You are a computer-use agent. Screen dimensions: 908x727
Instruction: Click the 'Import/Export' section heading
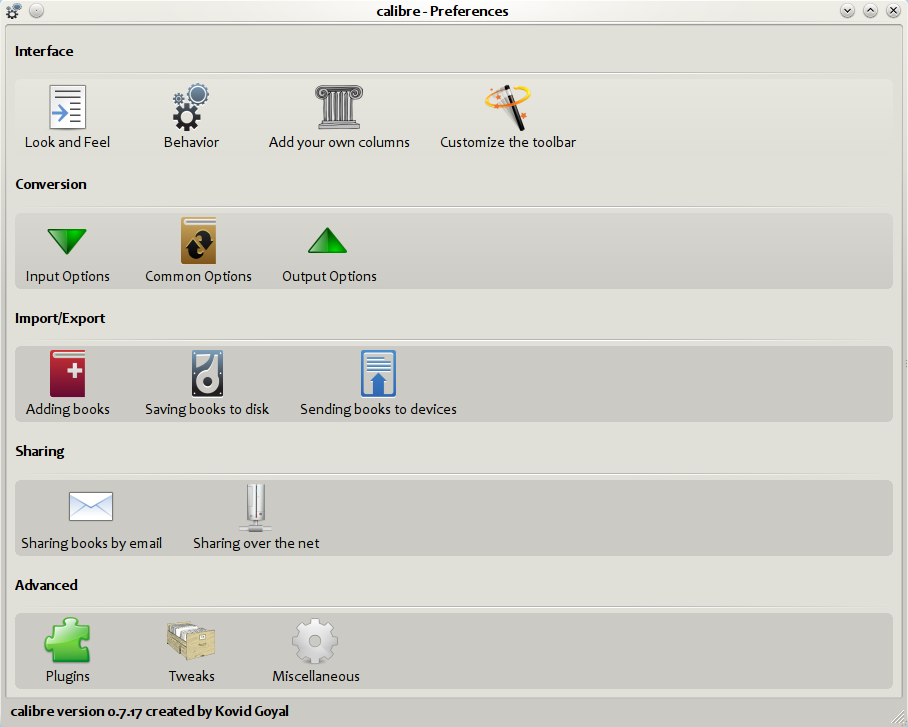(x=60, y=319)
